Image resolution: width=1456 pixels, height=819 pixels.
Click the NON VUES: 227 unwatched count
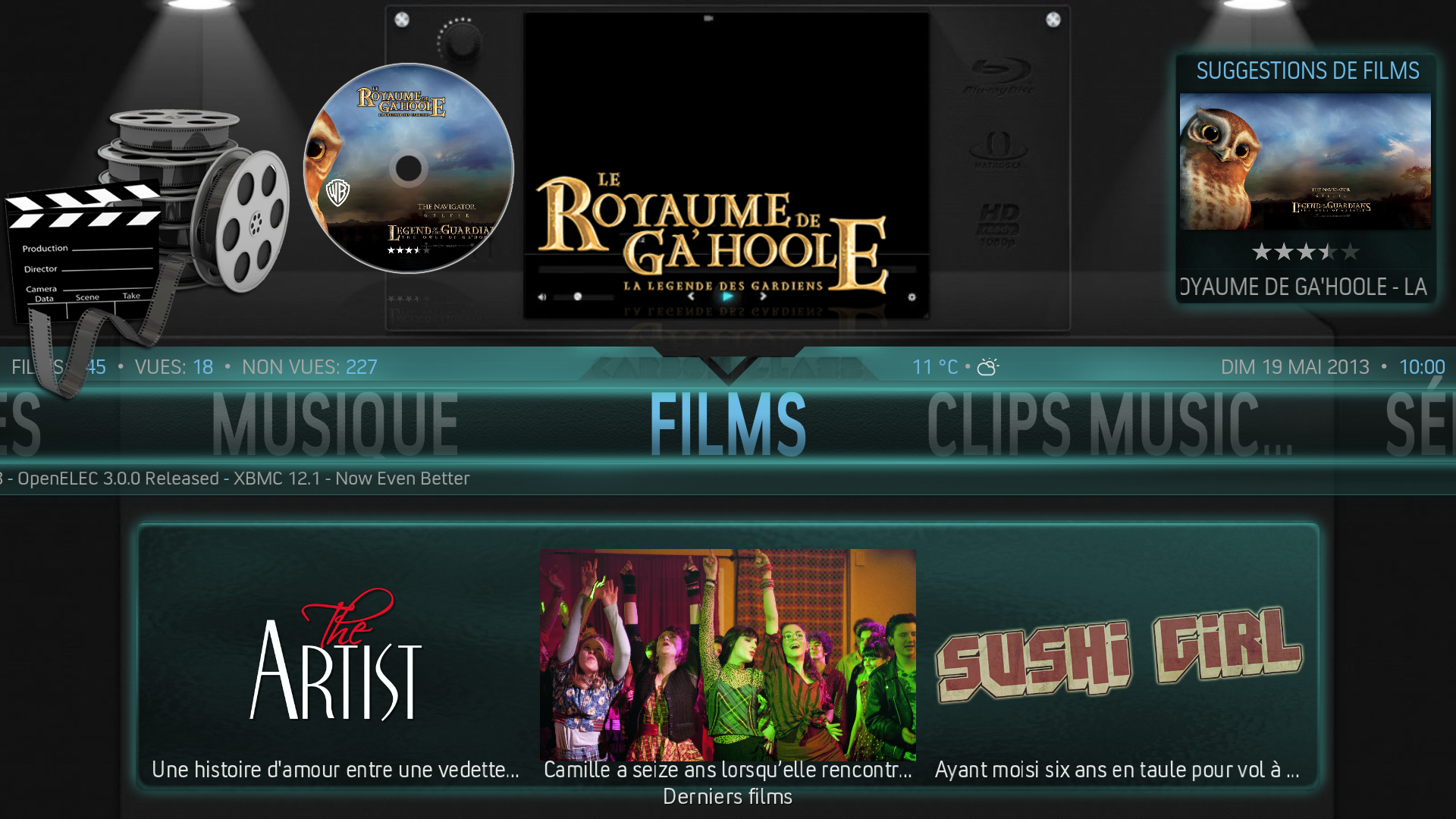pos(309,367)
